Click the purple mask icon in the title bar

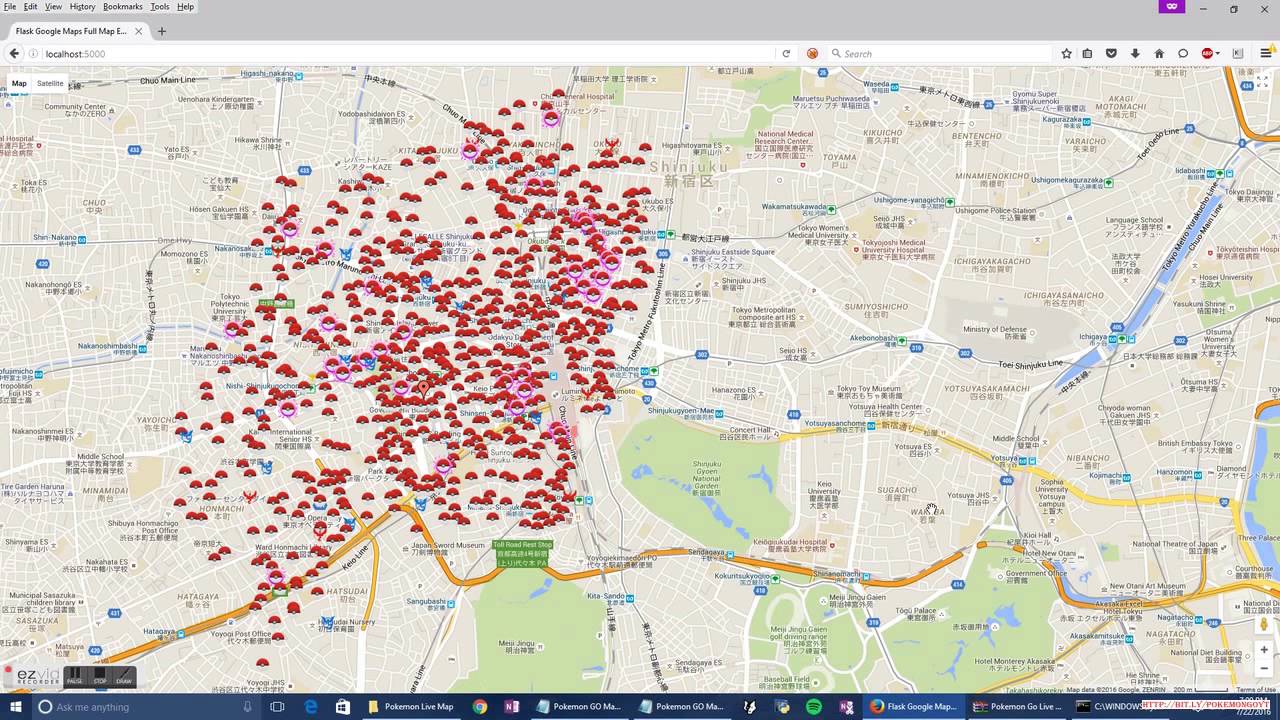pyautogui.click(x=1171, y=7)
